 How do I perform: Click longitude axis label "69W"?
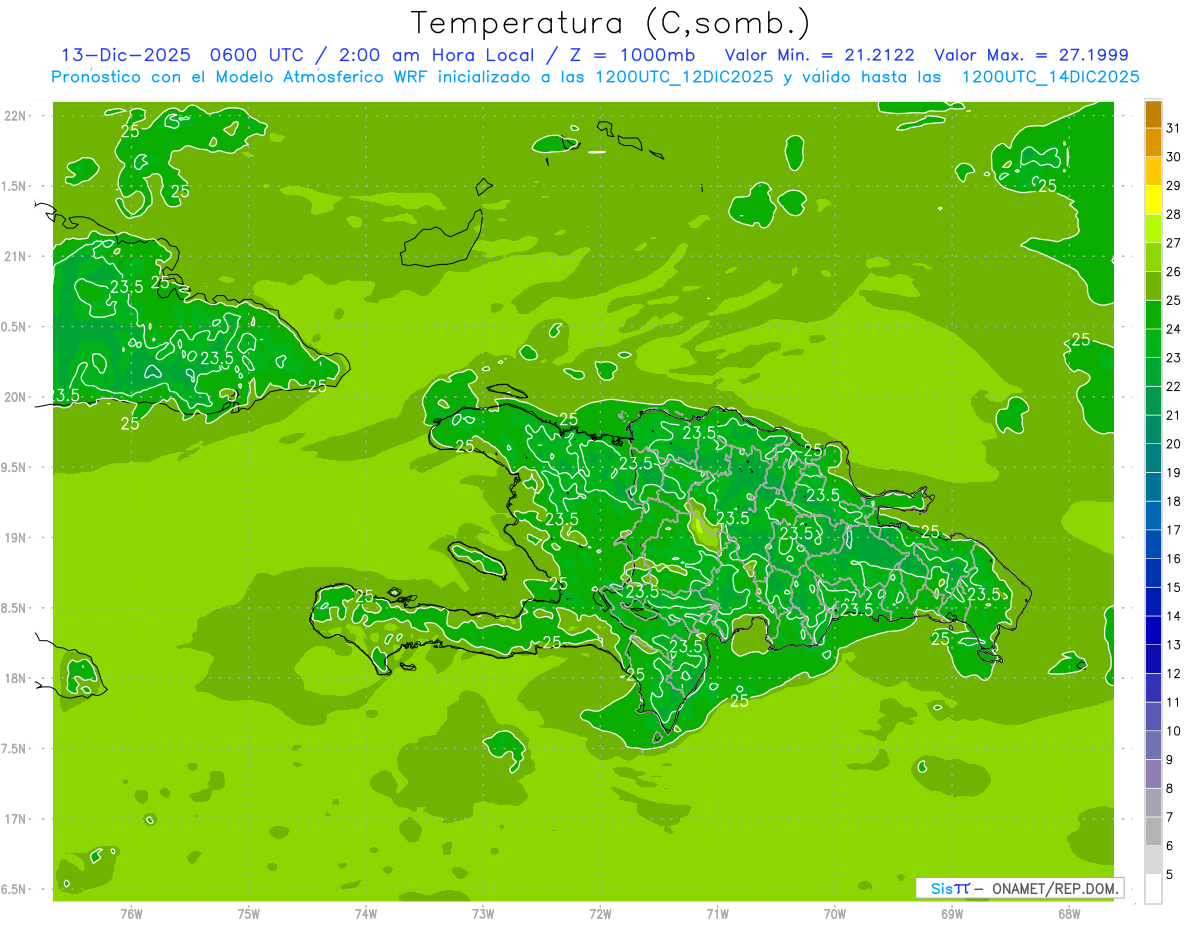click(952, 913)
